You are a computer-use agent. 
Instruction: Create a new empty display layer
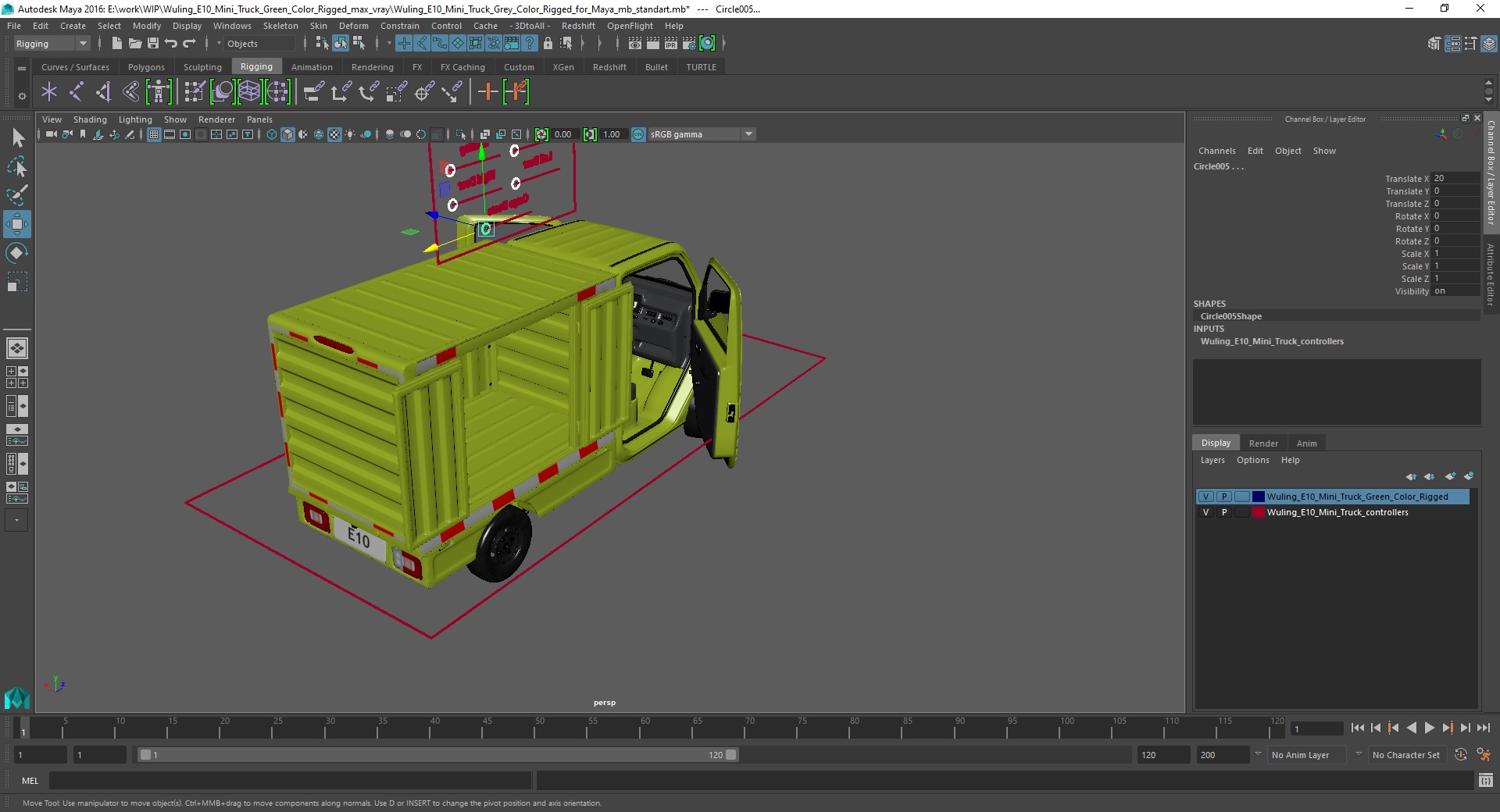point(1451,476)
